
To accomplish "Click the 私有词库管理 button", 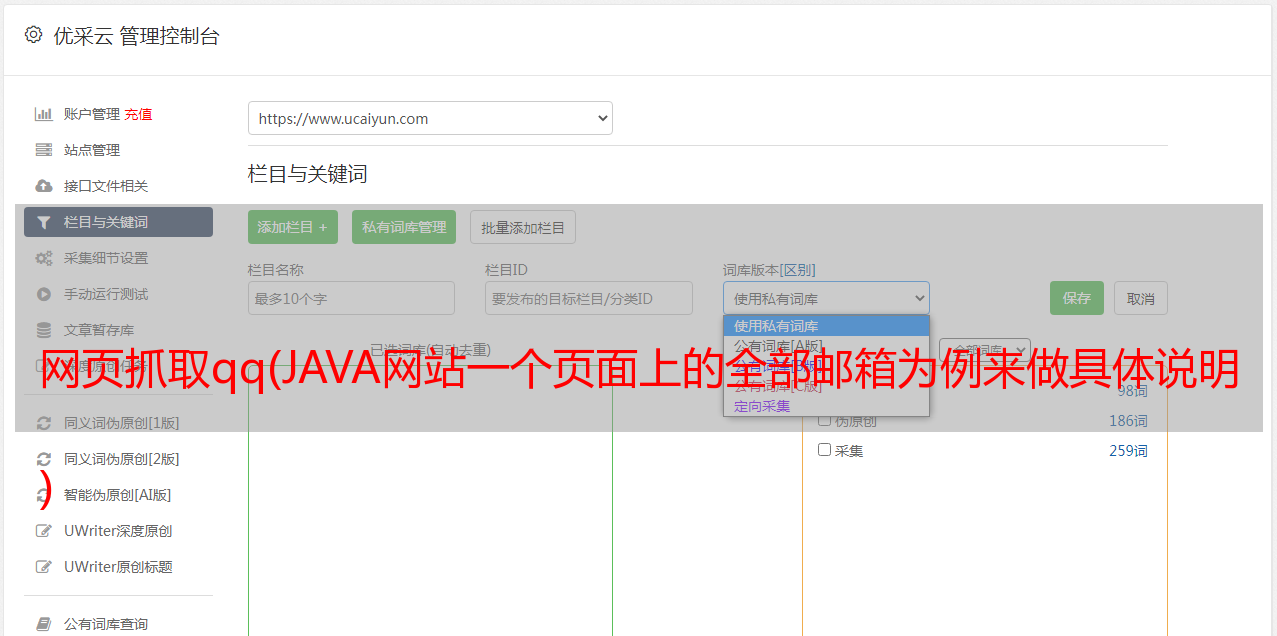I will (x=404, y=227).
